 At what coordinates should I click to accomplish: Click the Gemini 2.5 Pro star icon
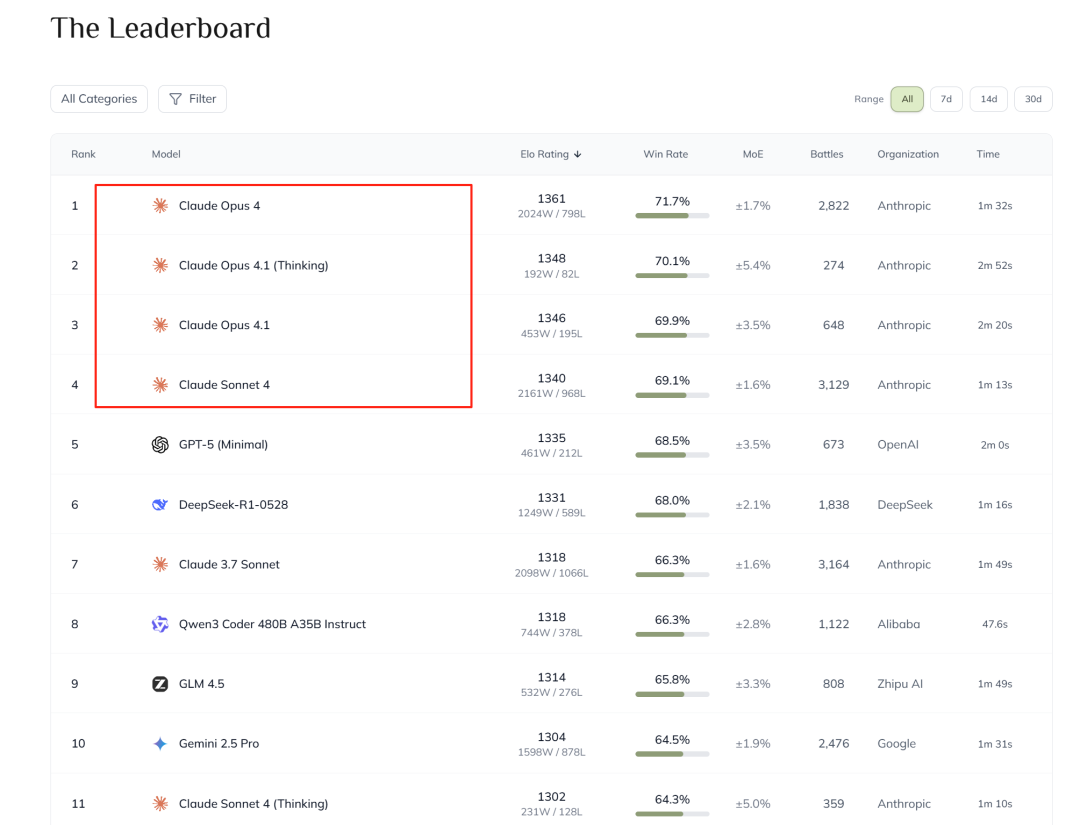[160, 744]
